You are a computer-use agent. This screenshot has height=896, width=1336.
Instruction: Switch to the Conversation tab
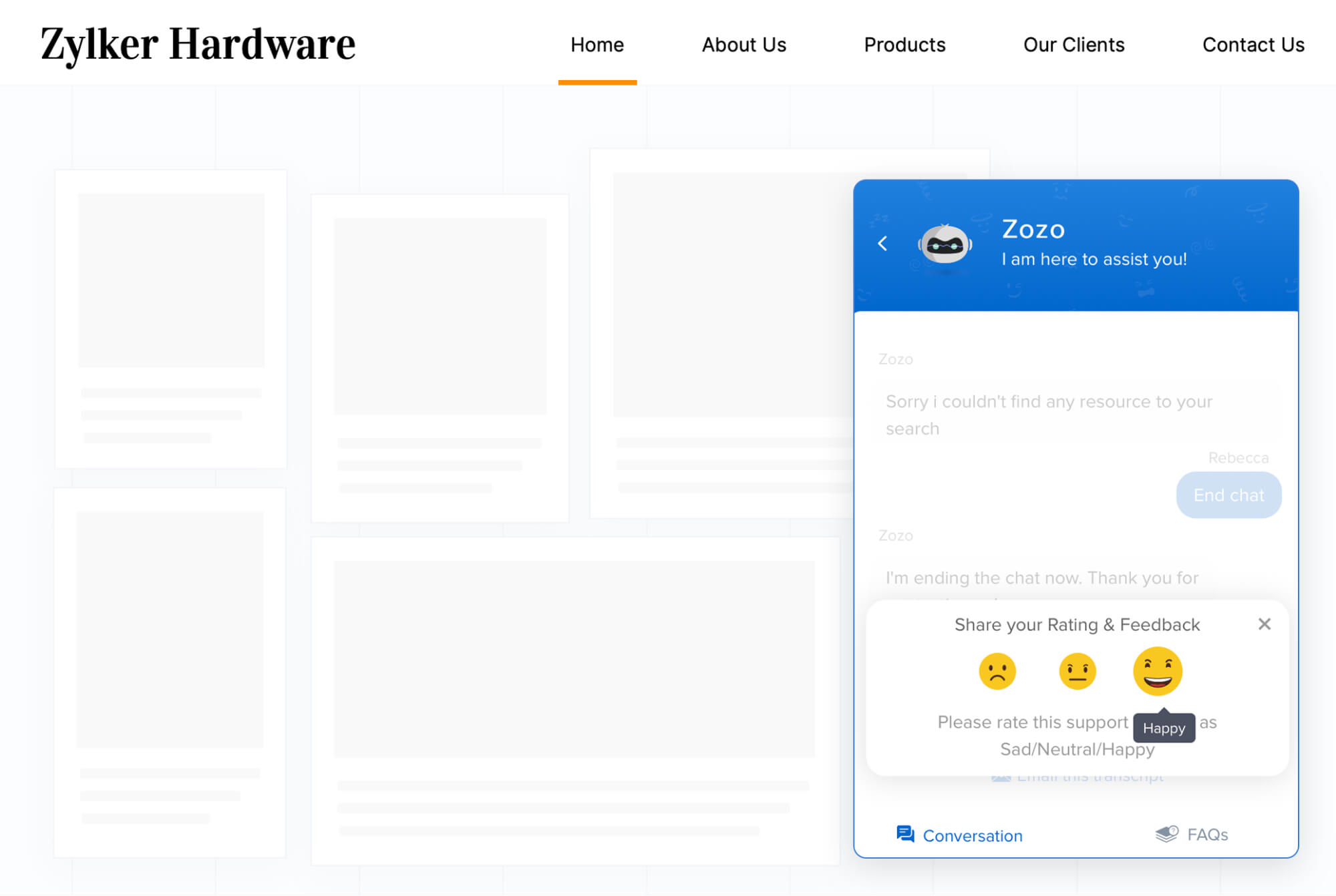(972, 836)
